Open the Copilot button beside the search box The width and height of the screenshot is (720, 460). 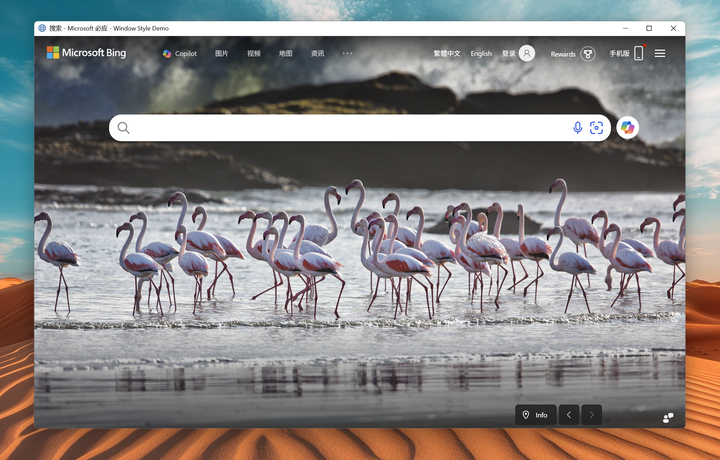(627, 128)
